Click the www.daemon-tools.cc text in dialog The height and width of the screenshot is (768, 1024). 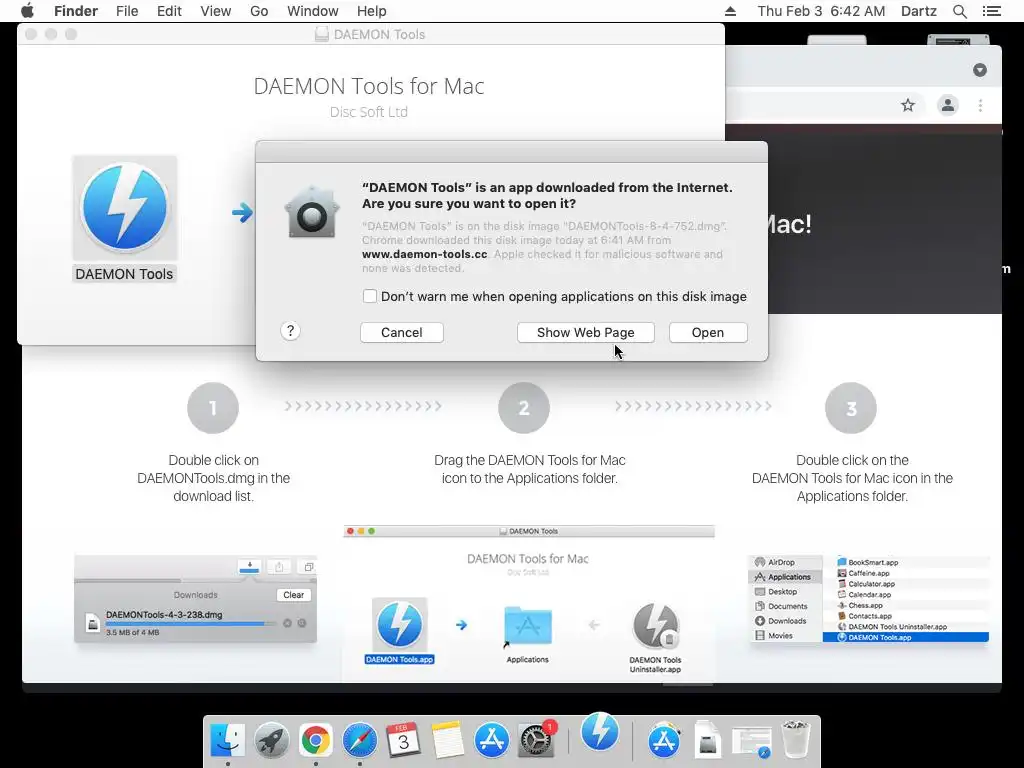point(424,254)
